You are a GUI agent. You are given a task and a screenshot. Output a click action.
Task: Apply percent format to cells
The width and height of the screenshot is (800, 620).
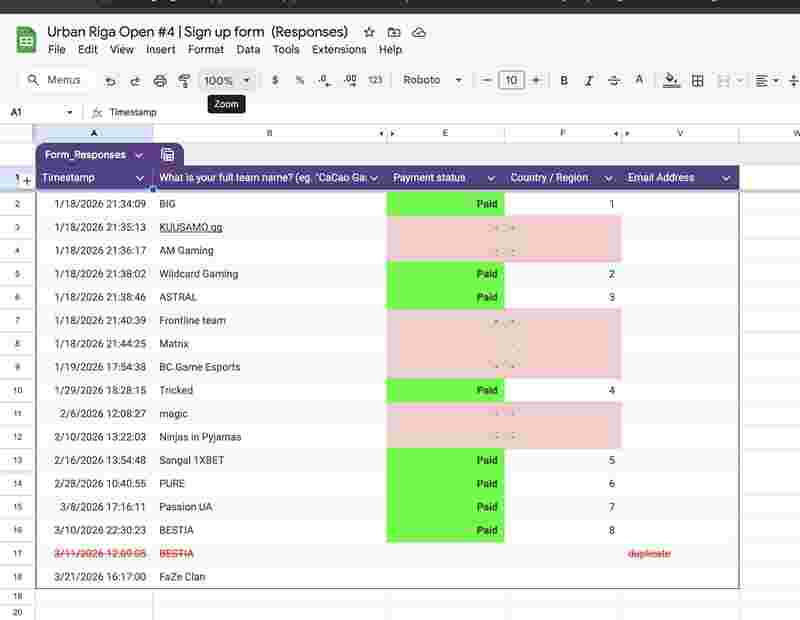coord(299,81)
